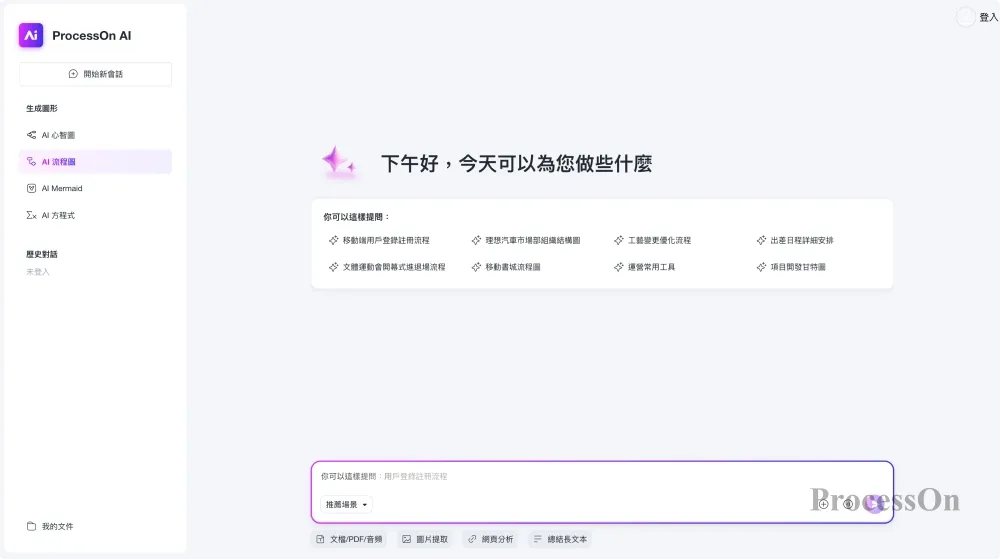This screenshot has width=1000, height=559.
Task: Open 我的文件 folder in the sidebar
Action: (x=50, y=526)
